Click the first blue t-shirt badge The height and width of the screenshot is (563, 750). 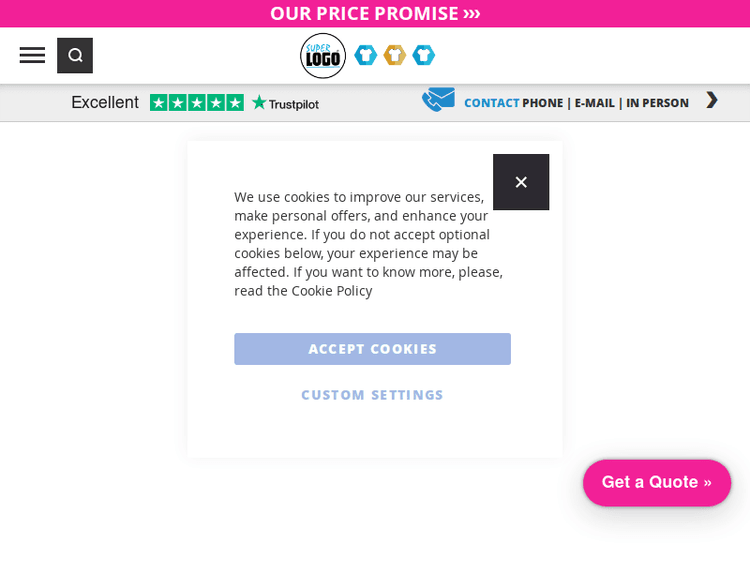pyautogui.click(x=366, y=55)
